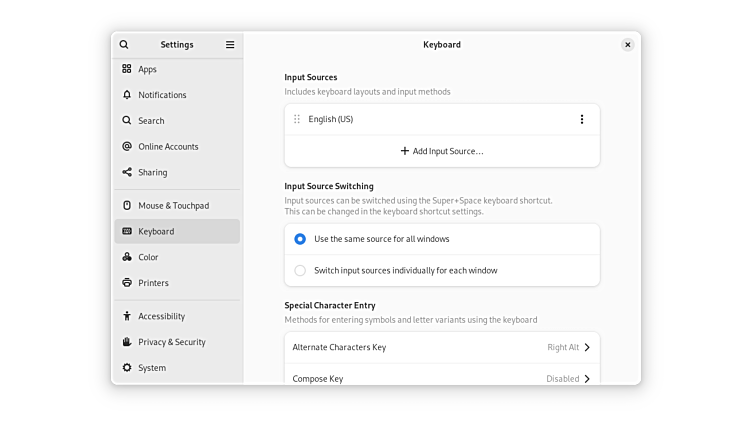Viewport: 752px width, 423px height.
Task: Open the Settings hamburger menu
Action: pyautogui.click(x=230, y=45)
